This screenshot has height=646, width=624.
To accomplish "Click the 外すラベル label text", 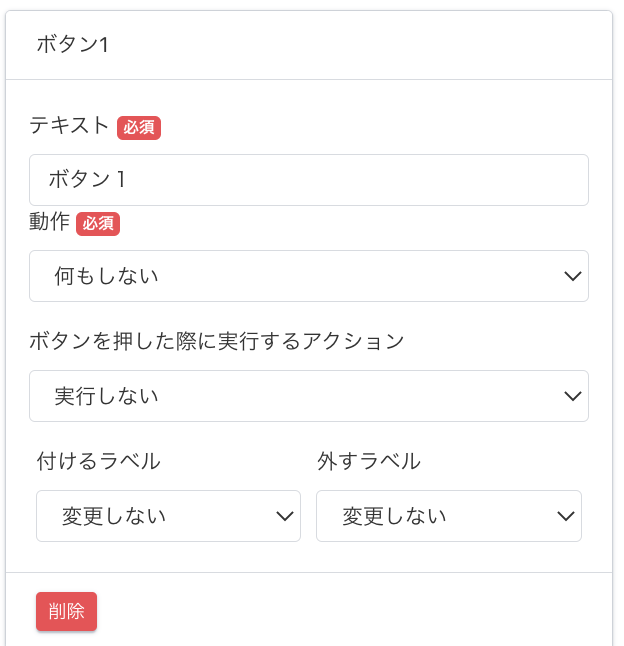I will (x=368, y=461).
